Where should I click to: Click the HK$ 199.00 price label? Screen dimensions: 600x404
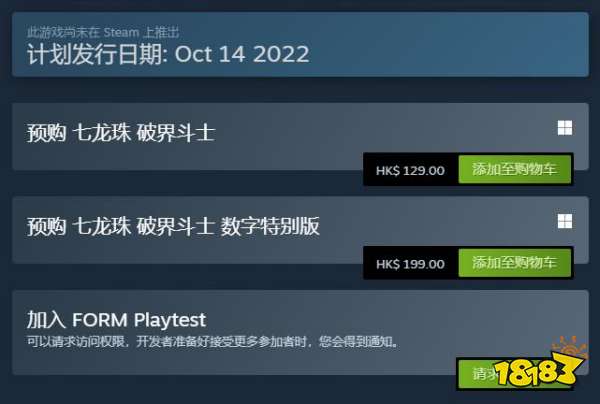tap(410, 264)
